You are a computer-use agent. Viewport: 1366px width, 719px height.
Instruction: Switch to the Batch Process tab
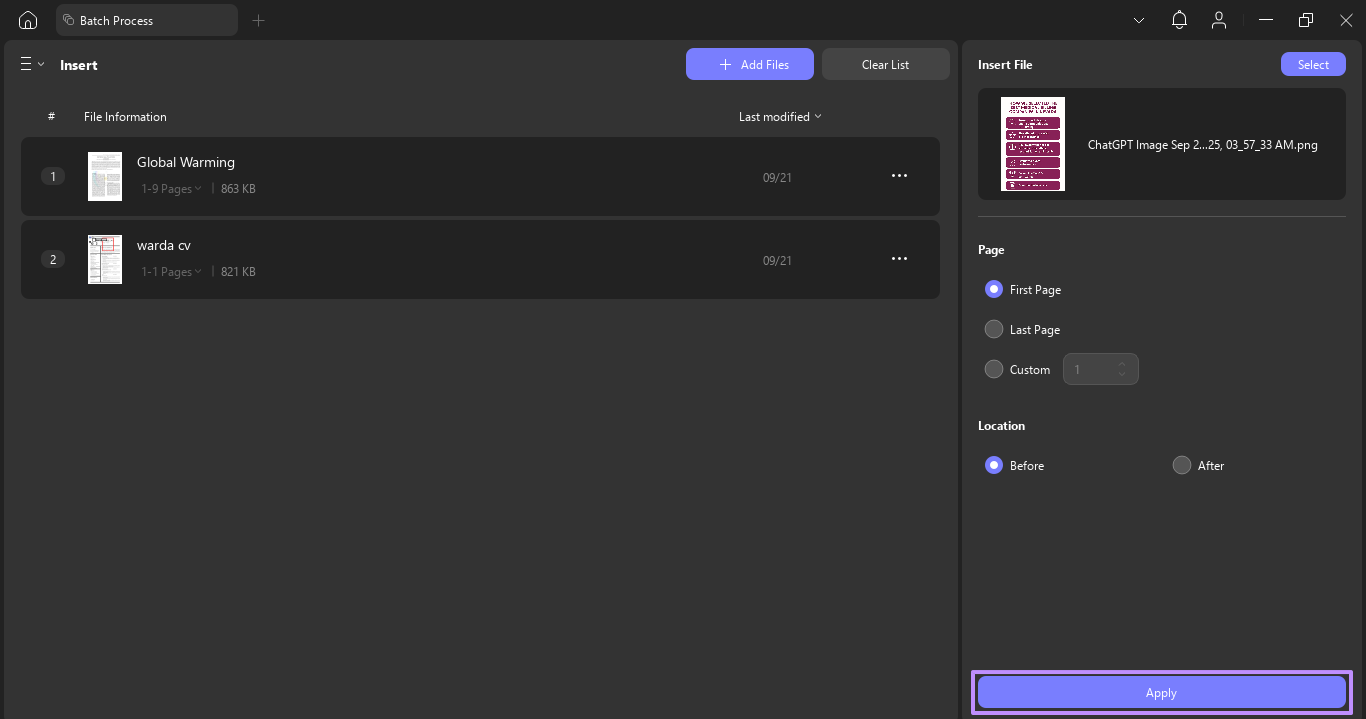click(x=146, y=20)
